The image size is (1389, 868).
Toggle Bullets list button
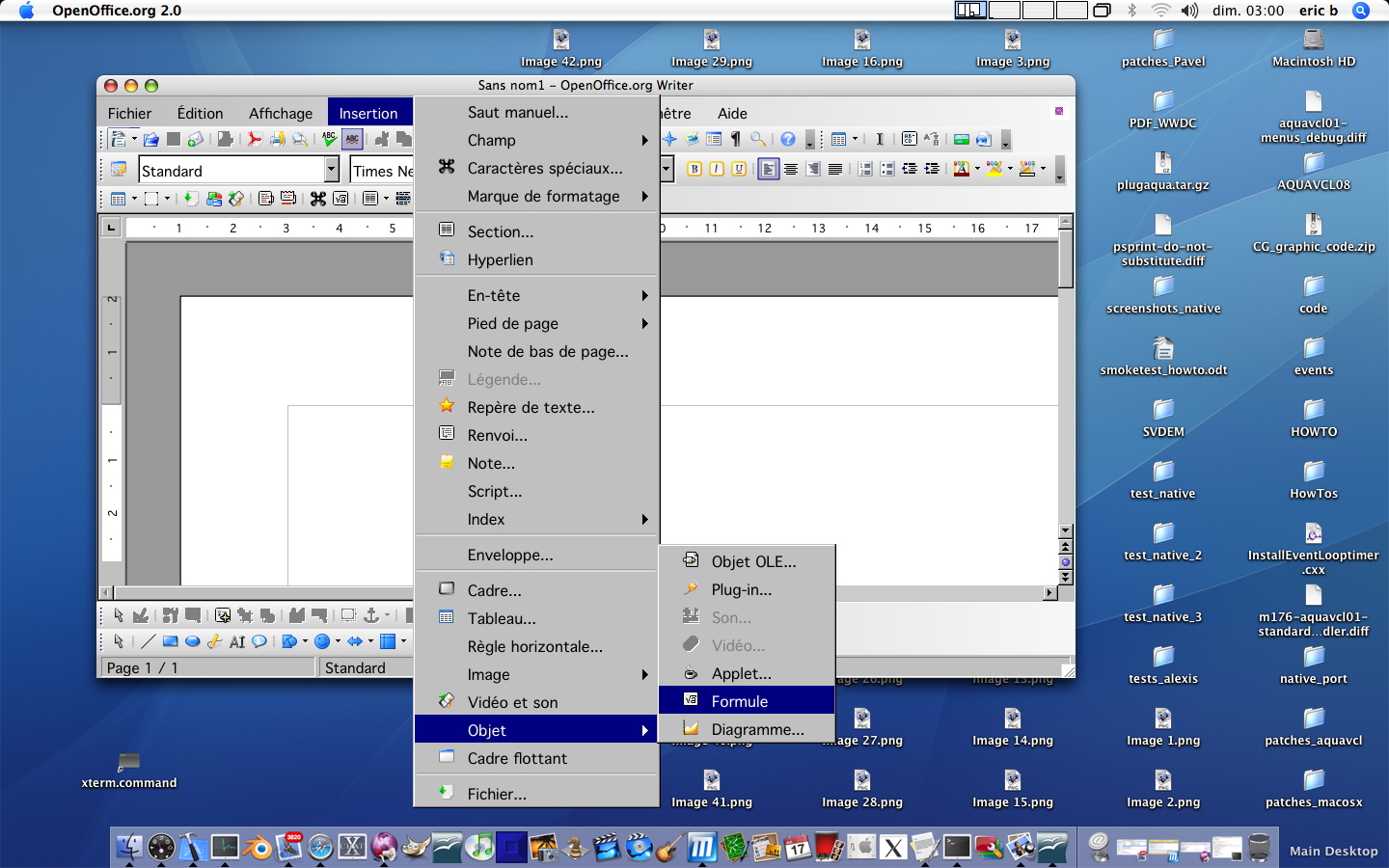point(887,169)
